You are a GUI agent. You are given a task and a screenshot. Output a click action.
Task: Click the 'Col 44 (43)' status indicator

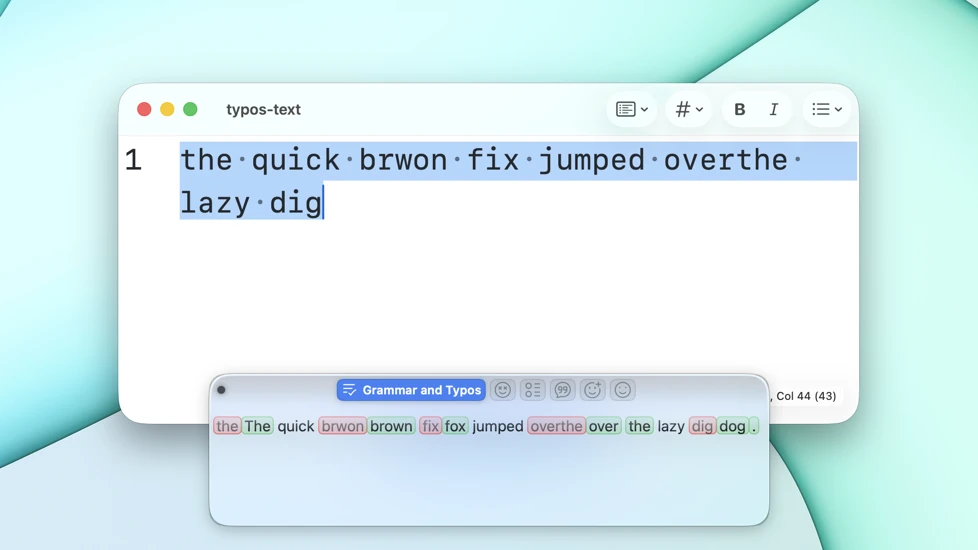[806, 396]
